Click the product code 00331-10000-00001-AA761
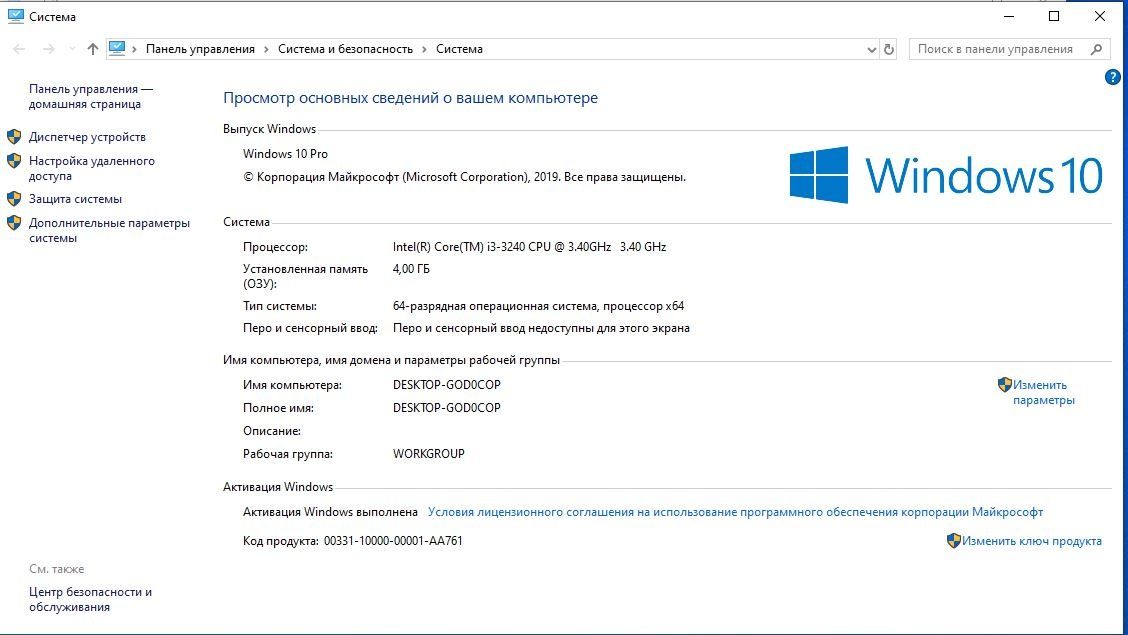Image resolution: width=1128 pixels, height=635 pixels. pyautogui.click(x=393, y=541)
